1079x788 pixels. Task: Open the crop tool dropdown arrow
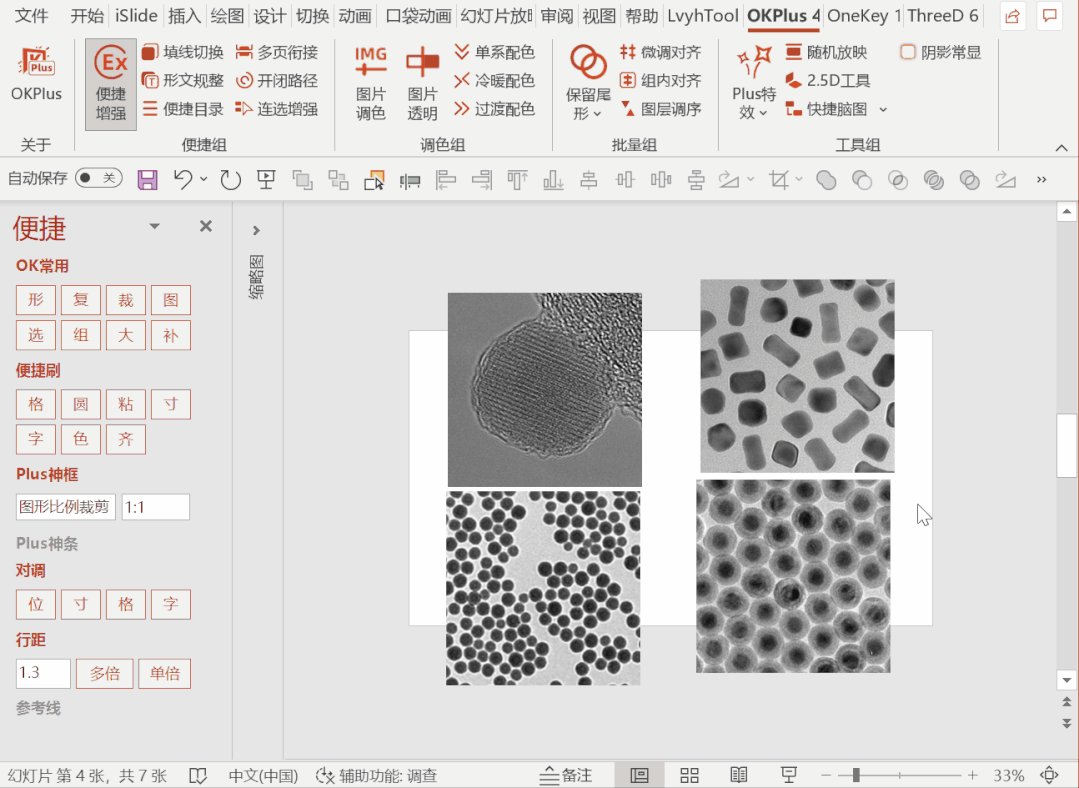coord(799,180)
